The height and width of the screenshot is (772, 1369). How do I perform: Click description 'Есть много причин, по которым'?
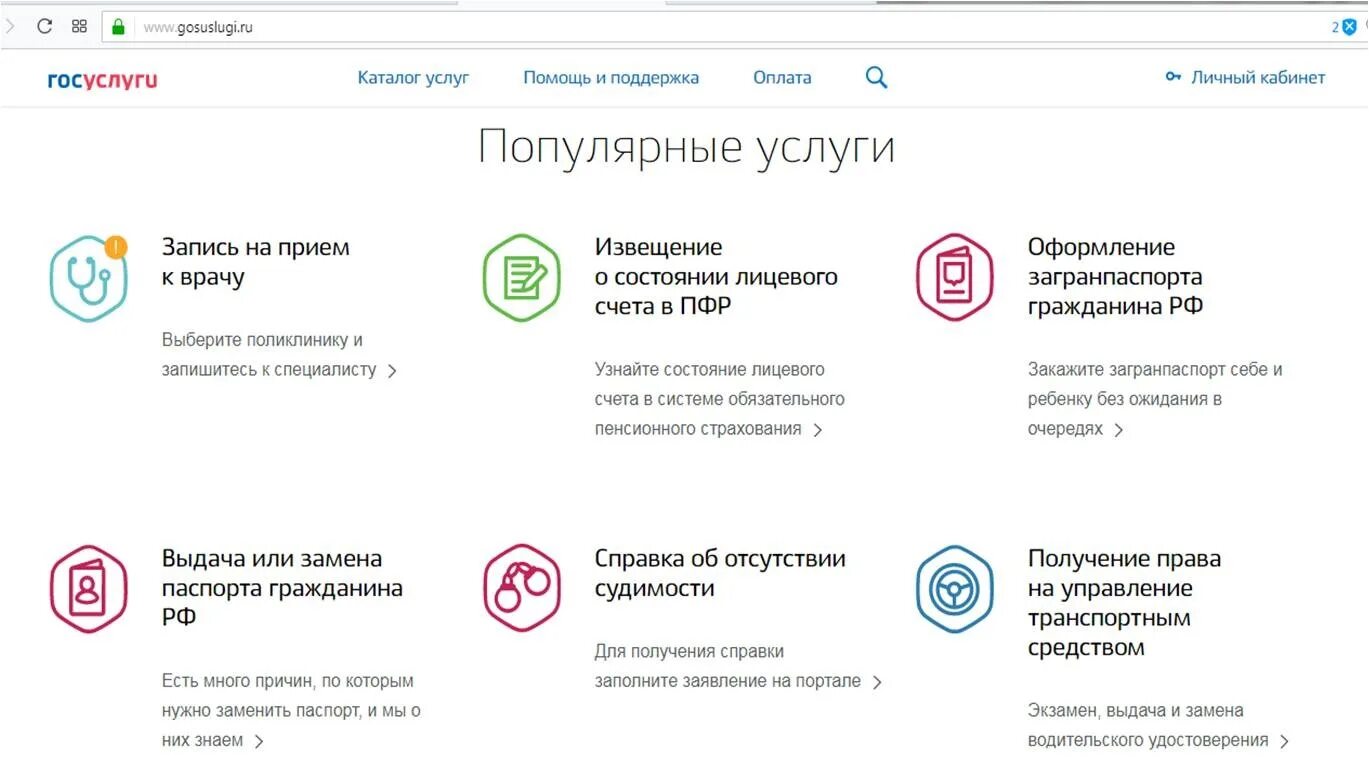(291, 710)
